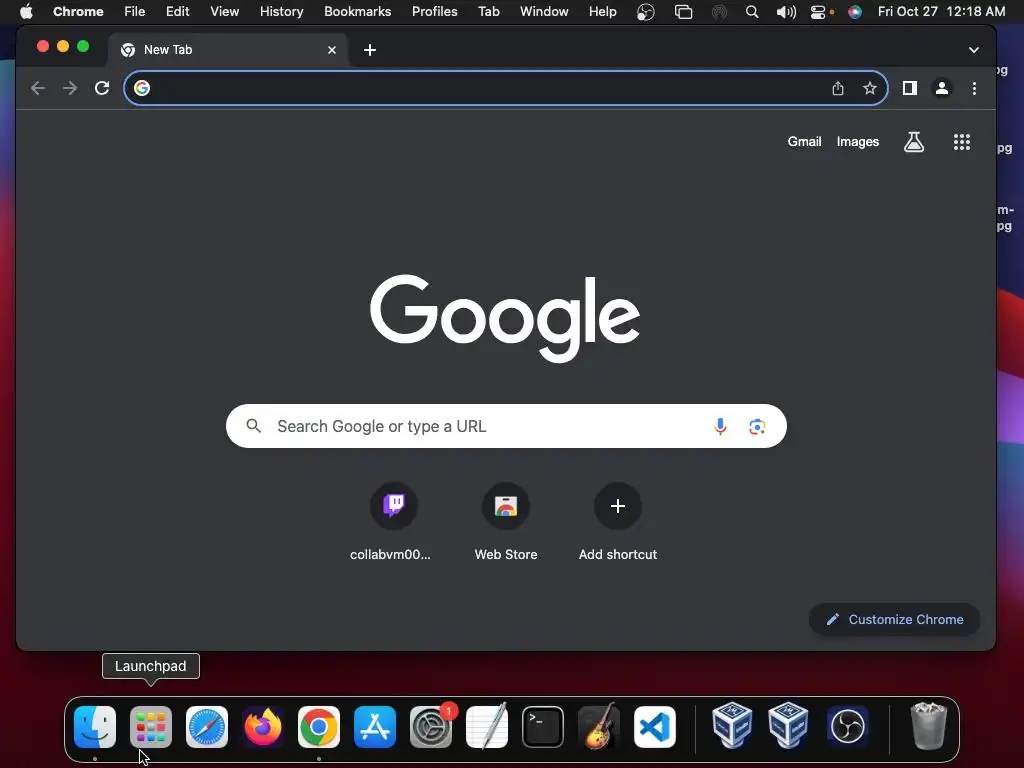Open System Preferences from the Dock

[431, 727]
